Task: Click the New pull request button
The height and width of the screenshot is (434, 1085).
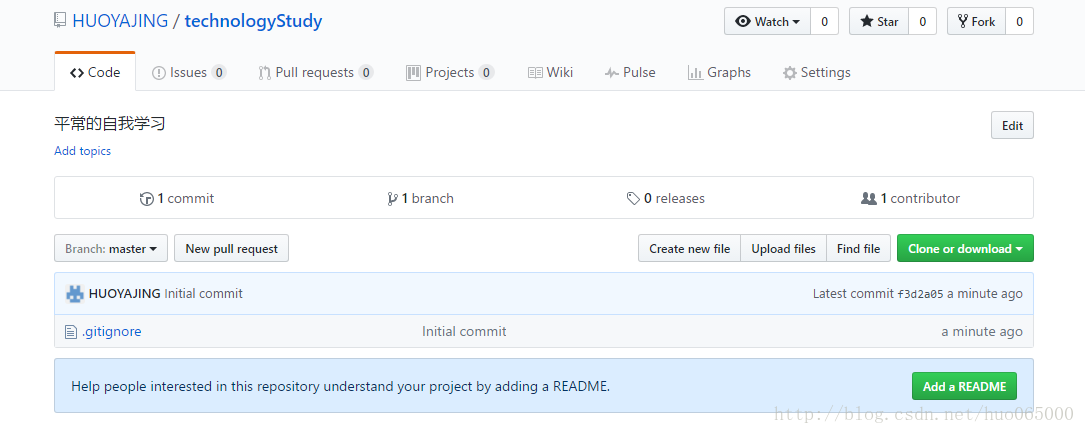Action: [231, 248]
